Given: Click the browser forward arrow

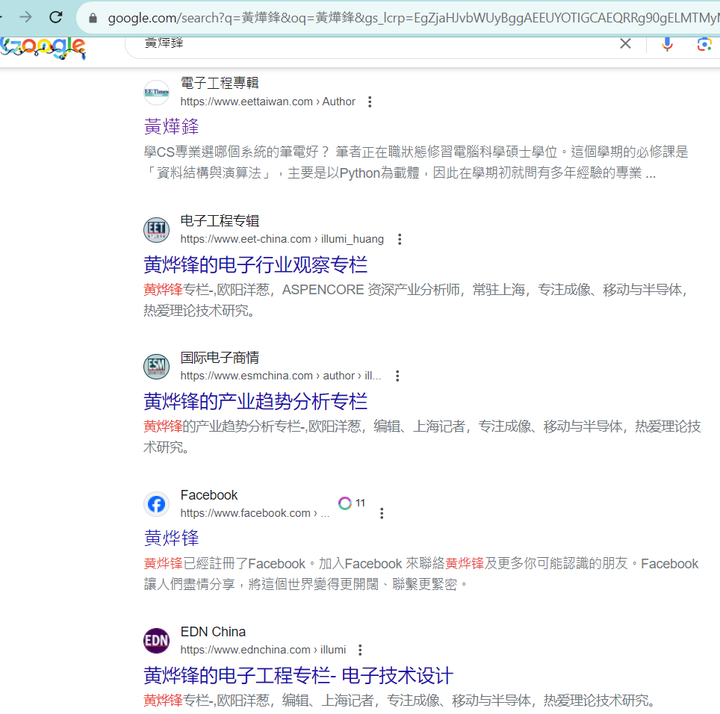Looking at the screenshot, I should coord(26,17).
